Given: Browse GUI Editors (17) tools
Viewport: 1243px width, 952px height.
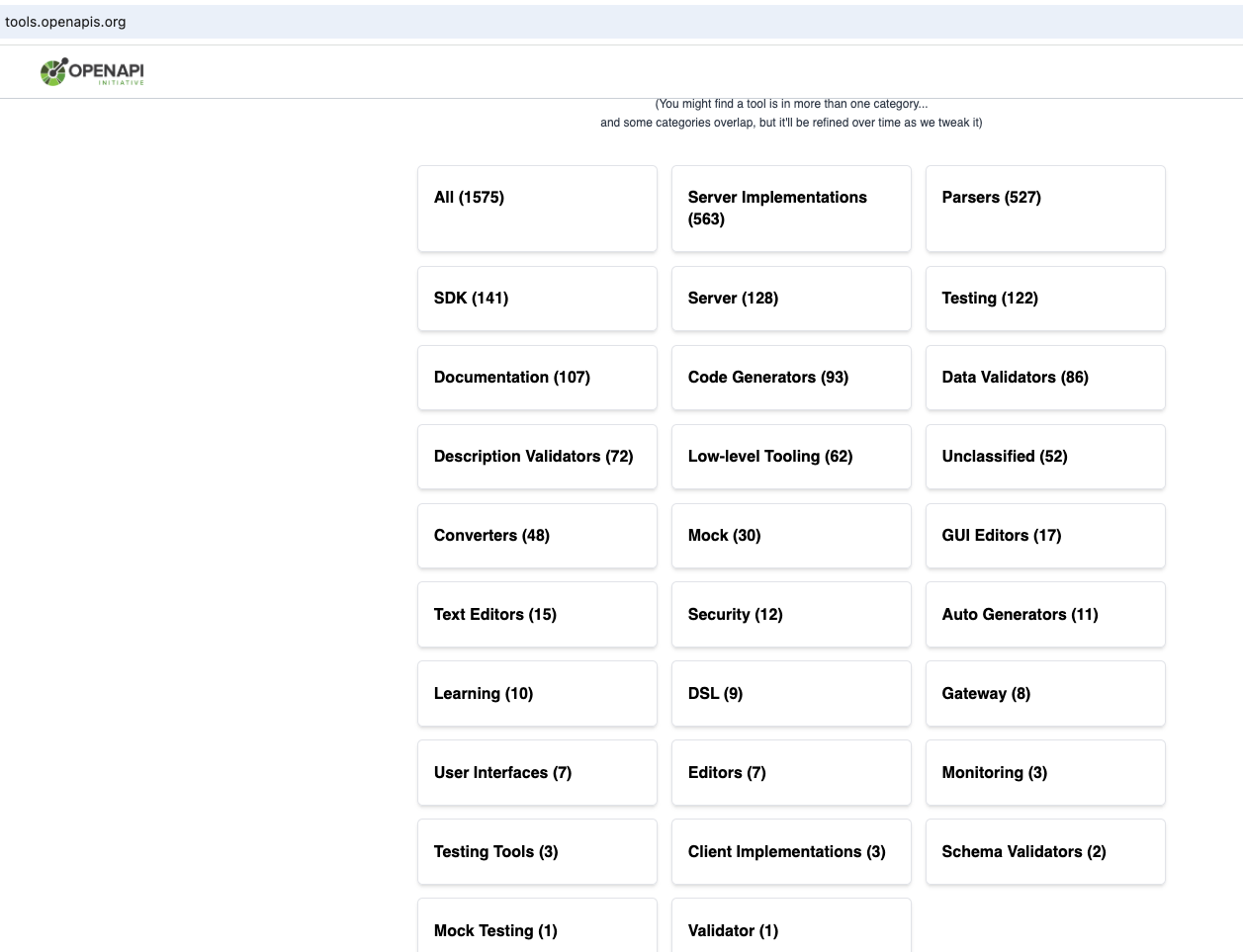Looking at the screenshot, I should pyautogui.click(x=1045, y=536).
